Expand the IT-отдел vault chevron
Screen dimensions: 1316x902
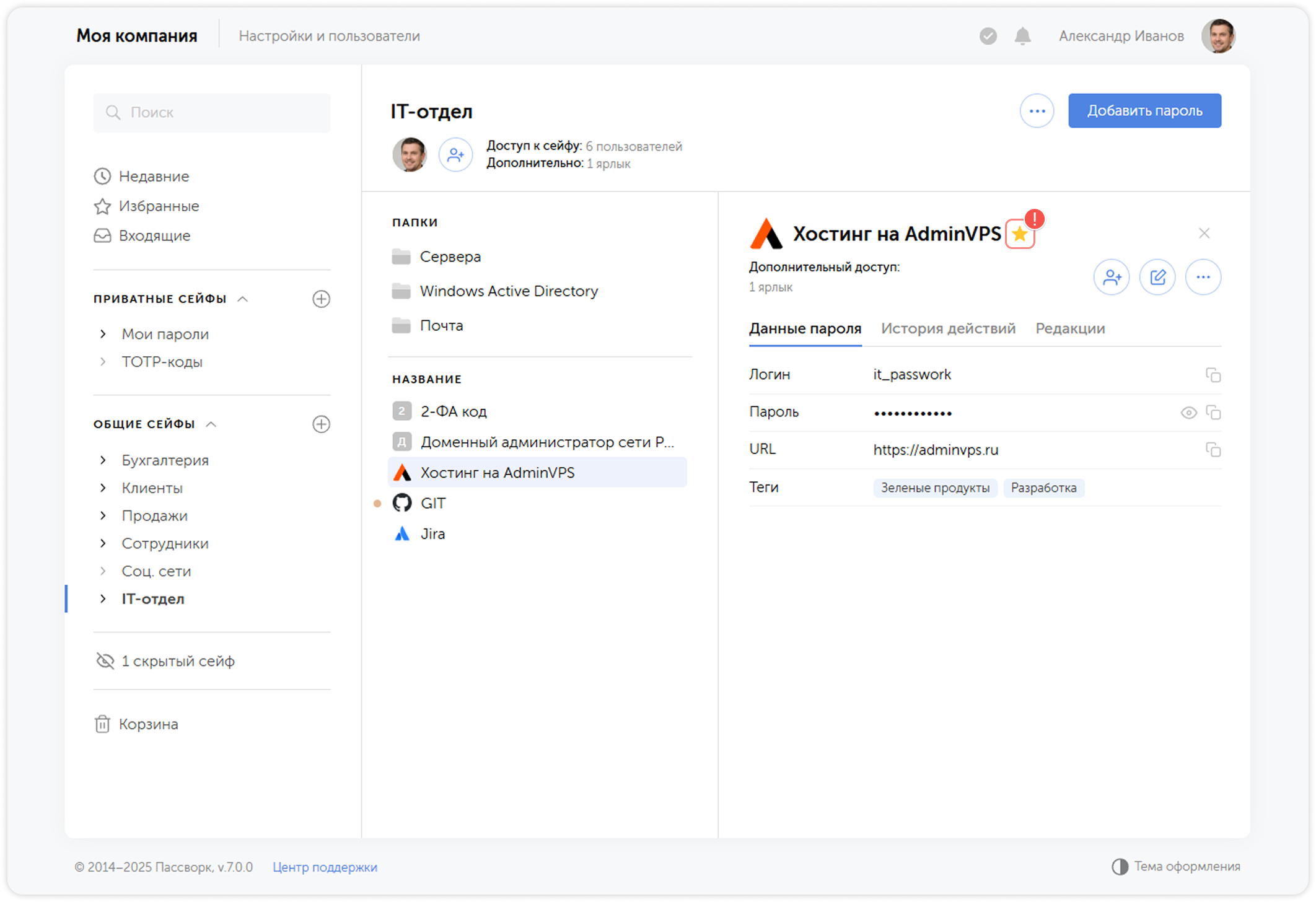tap(103, 599)
